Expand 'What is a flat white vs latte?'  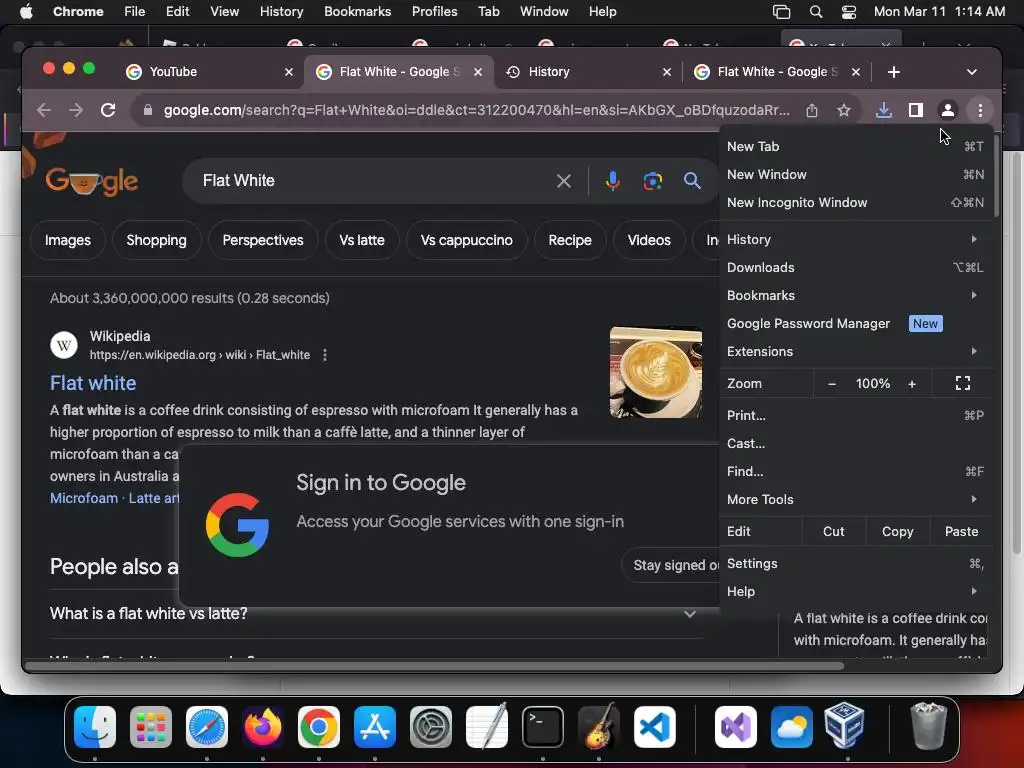376,614
